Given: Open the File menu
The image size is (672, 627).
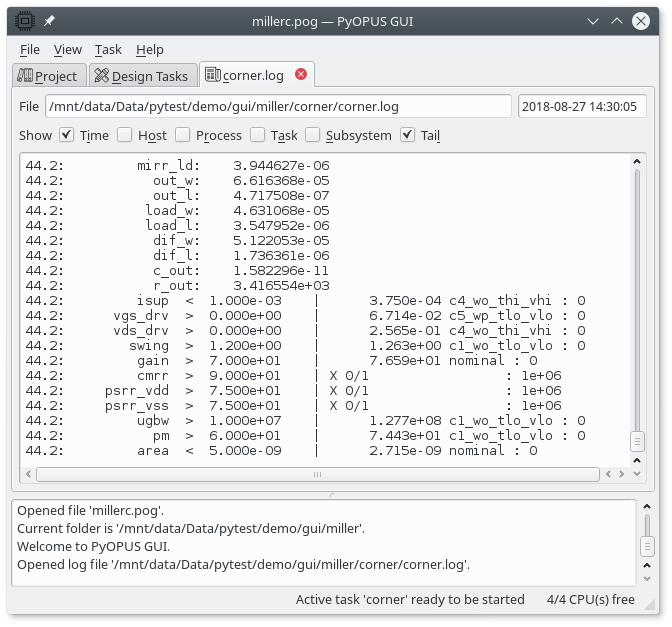Looking at the screenshot, I should coord(30,49).
